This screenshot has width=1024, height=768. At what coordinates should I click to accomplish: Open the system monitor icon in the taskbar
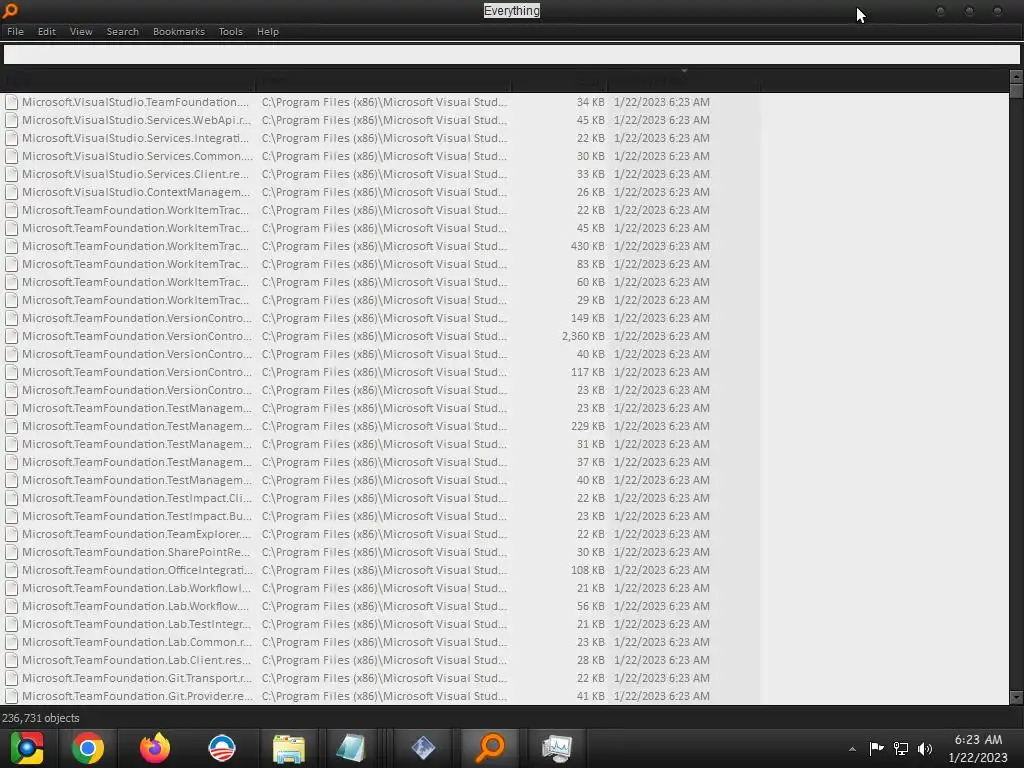click(557, 748)
